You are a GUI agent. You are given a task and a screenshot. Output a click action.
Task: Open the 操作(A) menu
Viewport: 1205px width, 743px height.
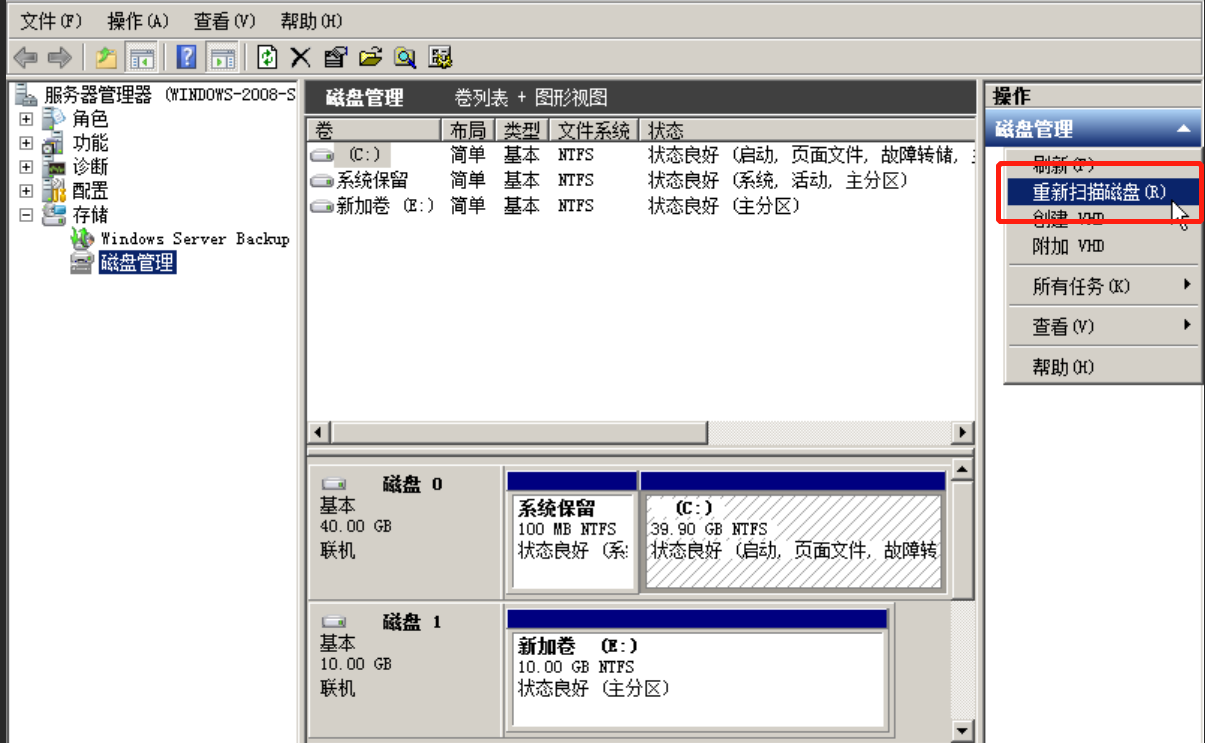138,21
